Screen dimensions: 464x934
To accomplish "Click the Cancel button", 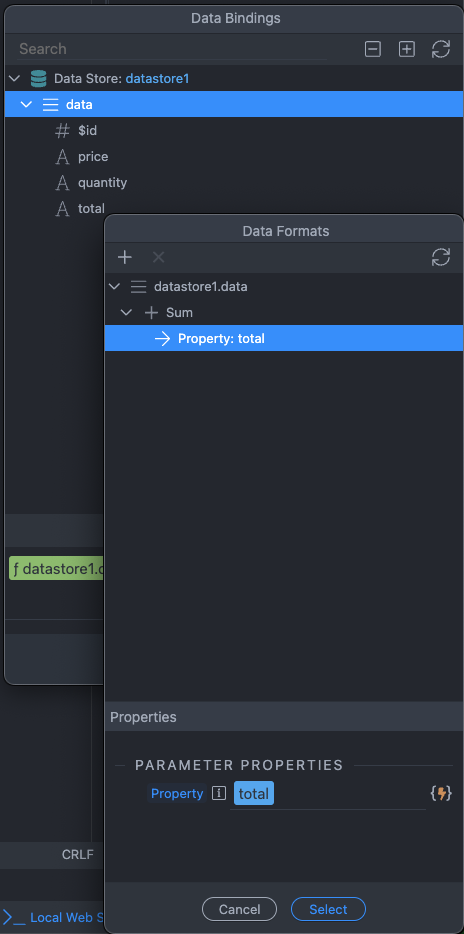I will (x=239, y=910).
